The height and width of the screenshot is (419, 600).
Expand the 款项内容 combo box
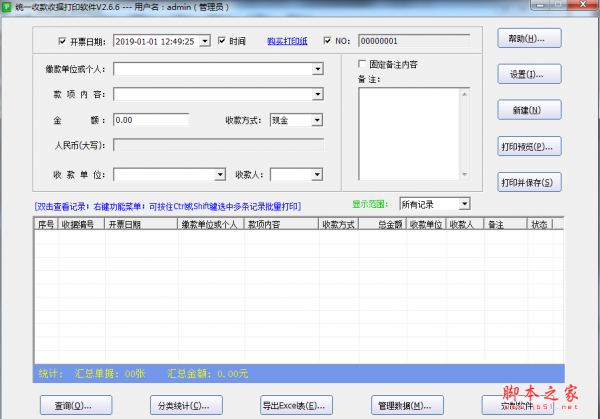(317, 95)
